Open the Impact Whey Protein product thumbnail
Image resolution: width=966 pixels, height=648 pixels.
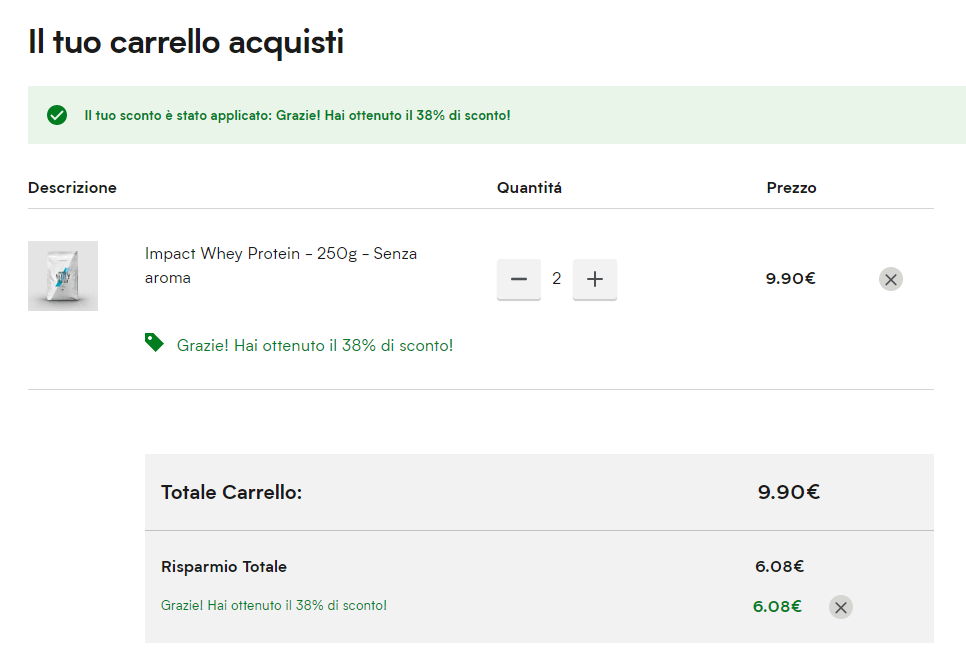63,276
